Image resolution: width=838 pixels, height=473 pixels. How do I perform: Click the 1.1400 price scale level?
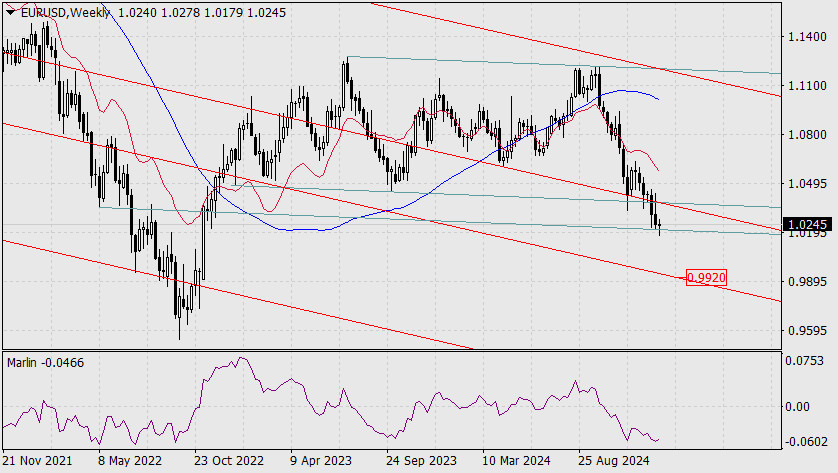[807, 37]
